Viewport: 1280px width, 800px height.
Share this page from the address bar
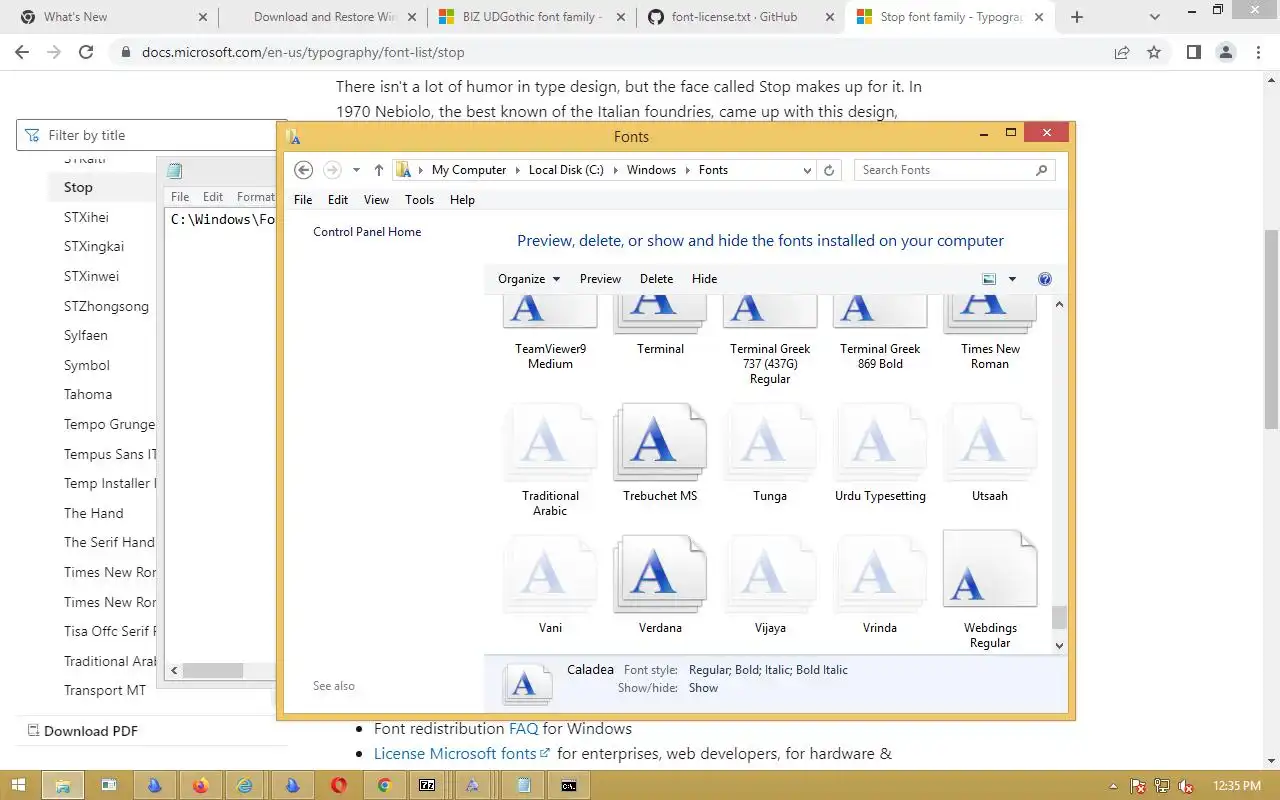click(x=1122, y=52)
